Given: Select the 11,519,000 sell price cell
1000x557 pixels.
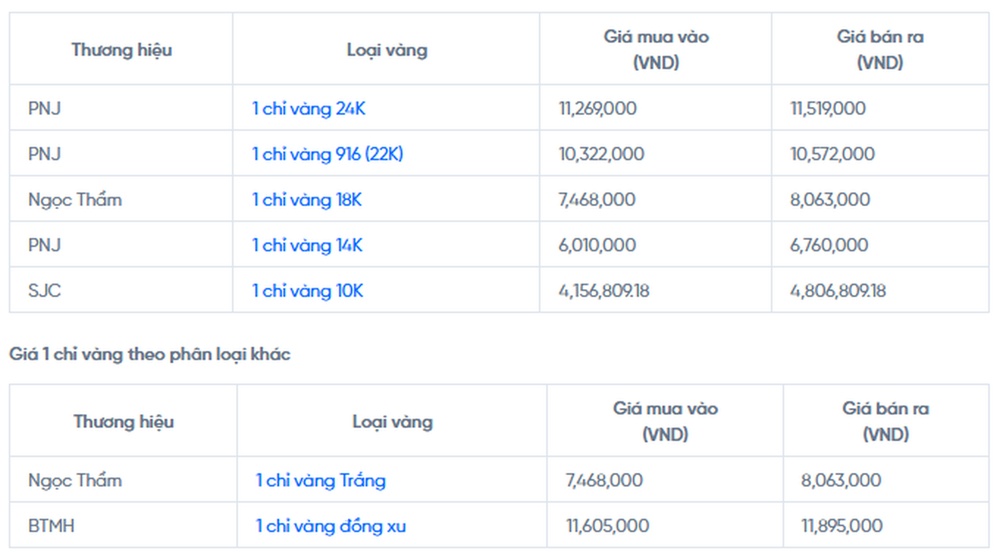Looking at the screenshot, I should coord(880,108).
